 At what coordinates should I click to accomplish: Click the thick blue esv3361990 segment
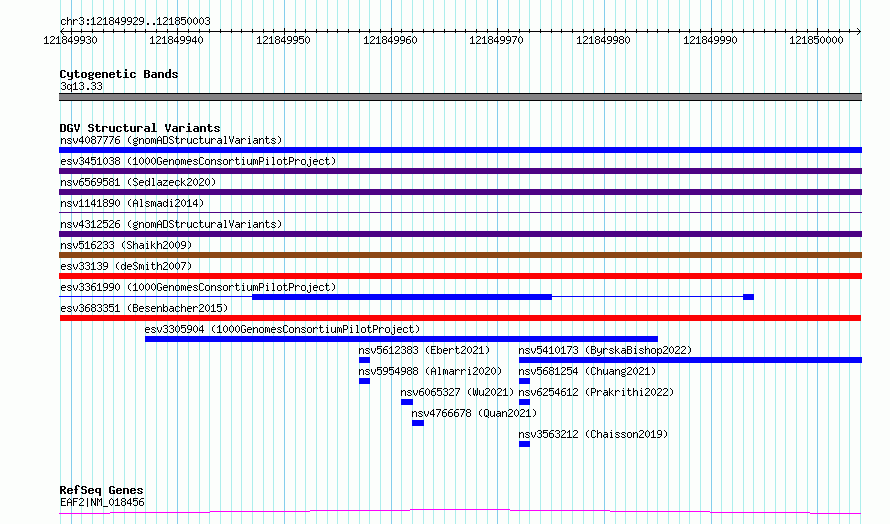pos(402,297)
